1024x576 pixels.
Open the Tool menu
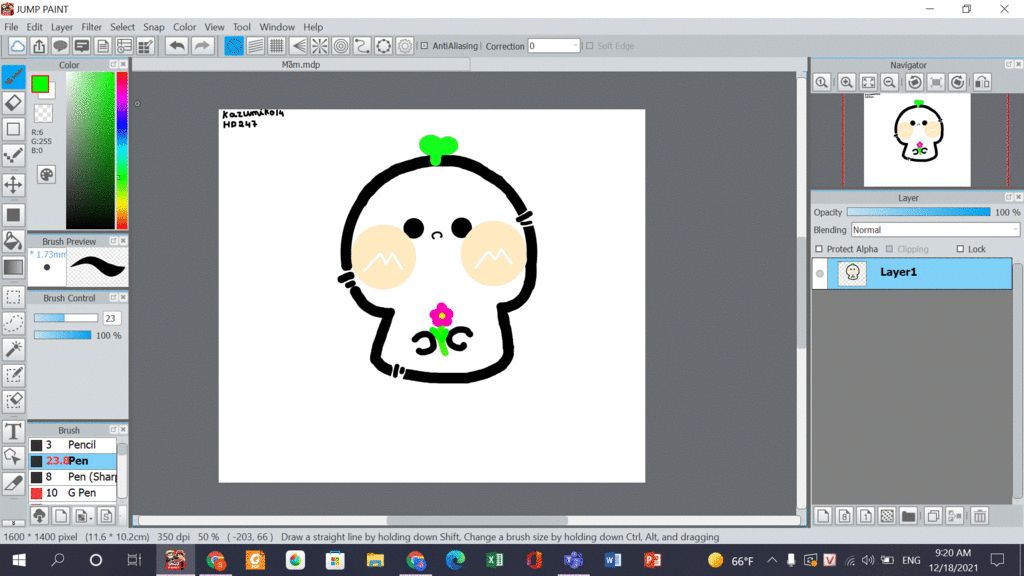click(242, 27)
